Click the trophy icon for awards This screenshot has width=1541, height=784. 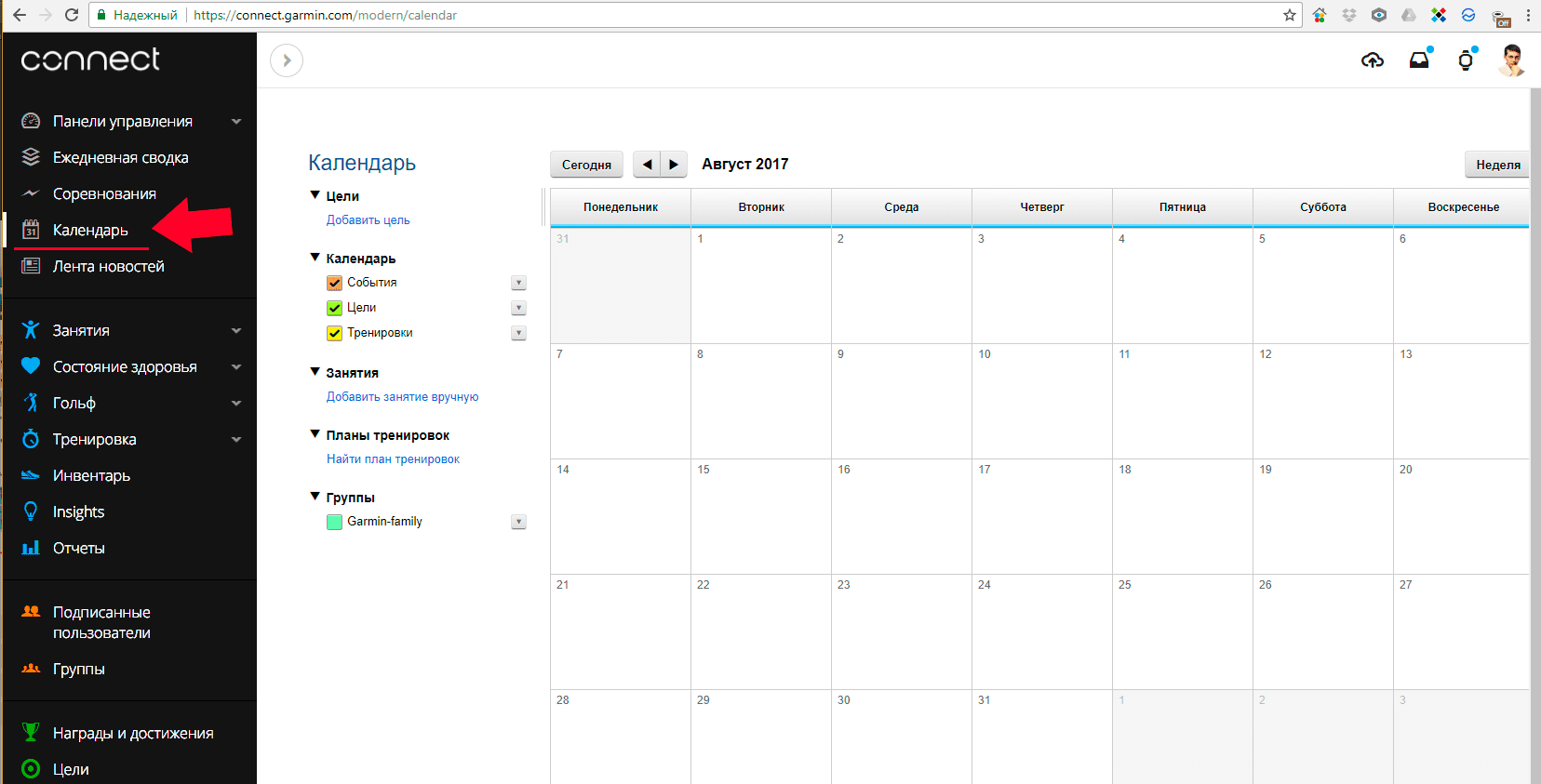point(31,733)
